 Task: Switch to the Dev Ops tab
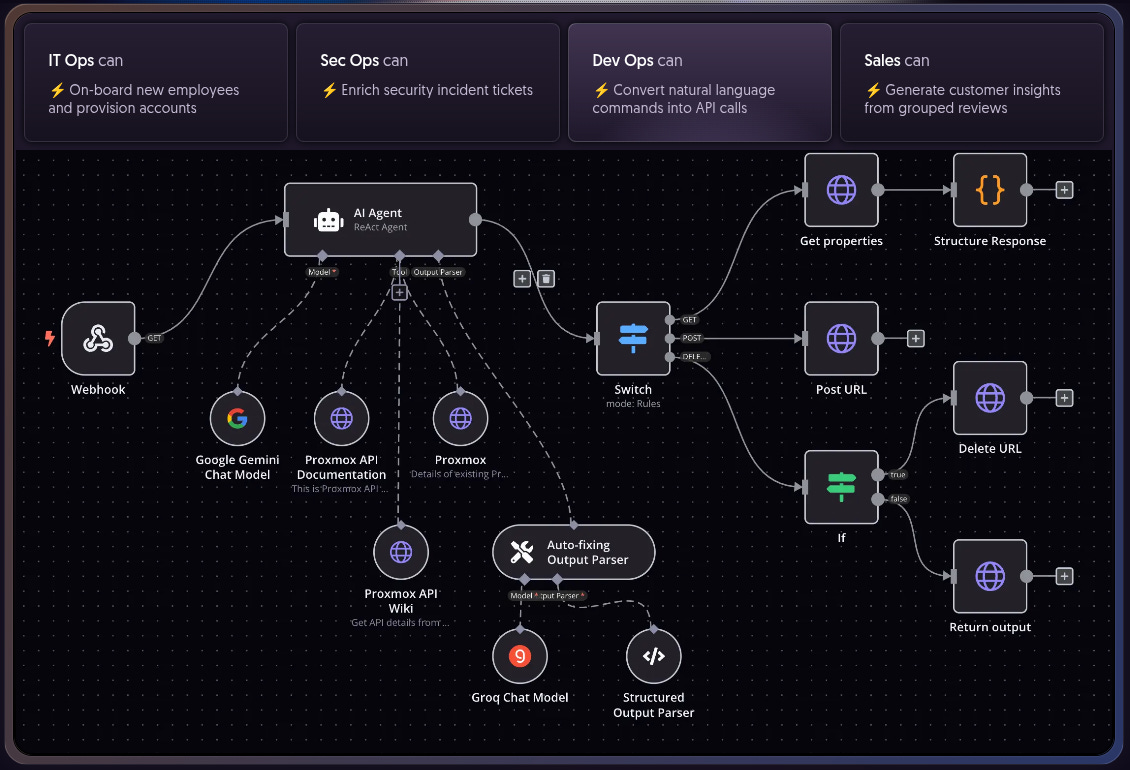tap(699, 83)
